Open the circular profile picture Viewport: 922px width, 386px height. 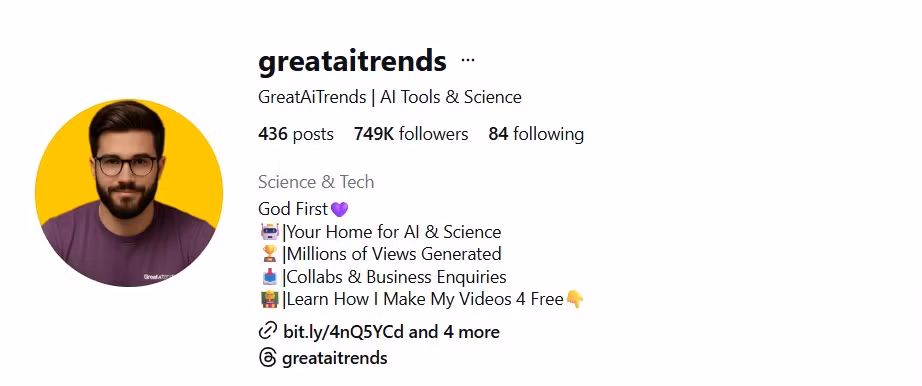pyautogui.click(x=129, y=193)
